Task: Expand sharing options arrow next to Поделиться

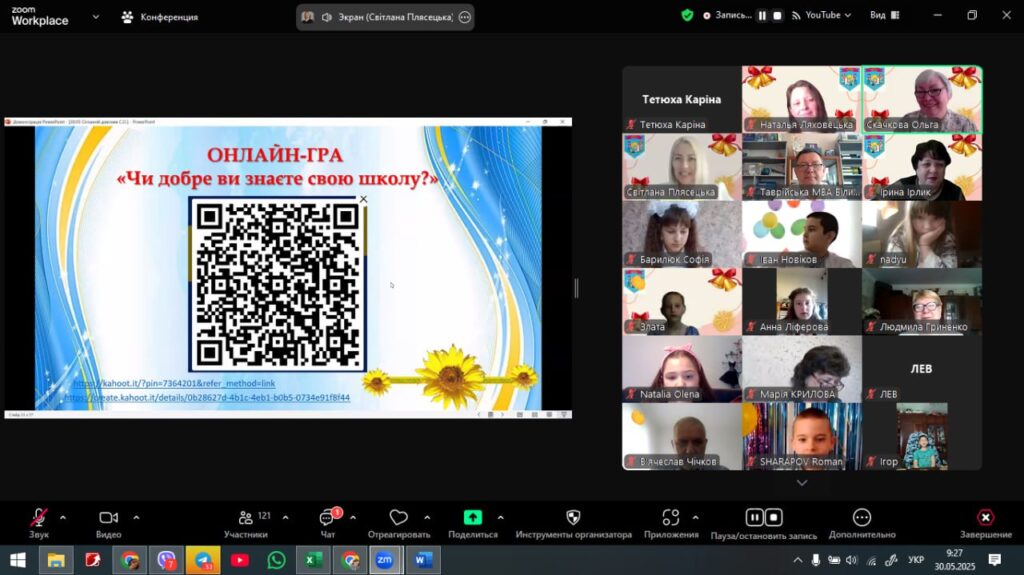Action: pyautogui.click(x=500, y=518)
